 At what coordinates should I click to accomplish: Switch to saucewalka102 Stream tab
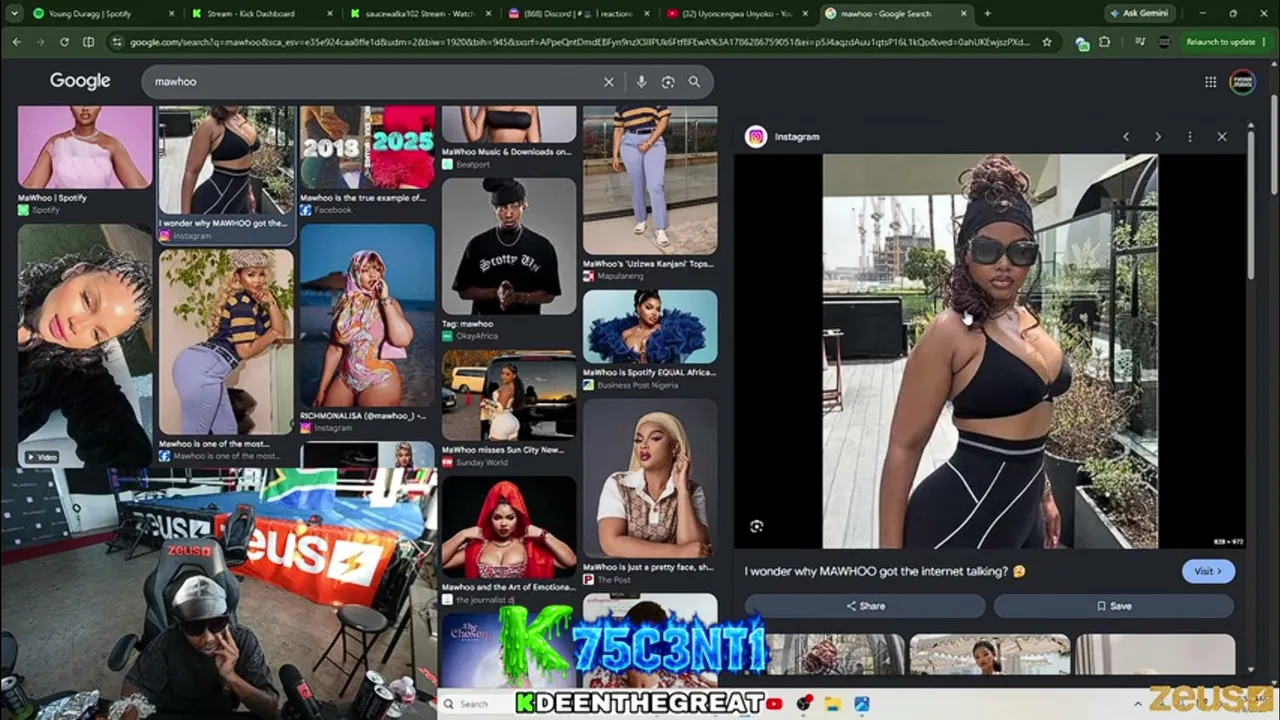click(416, 14)
